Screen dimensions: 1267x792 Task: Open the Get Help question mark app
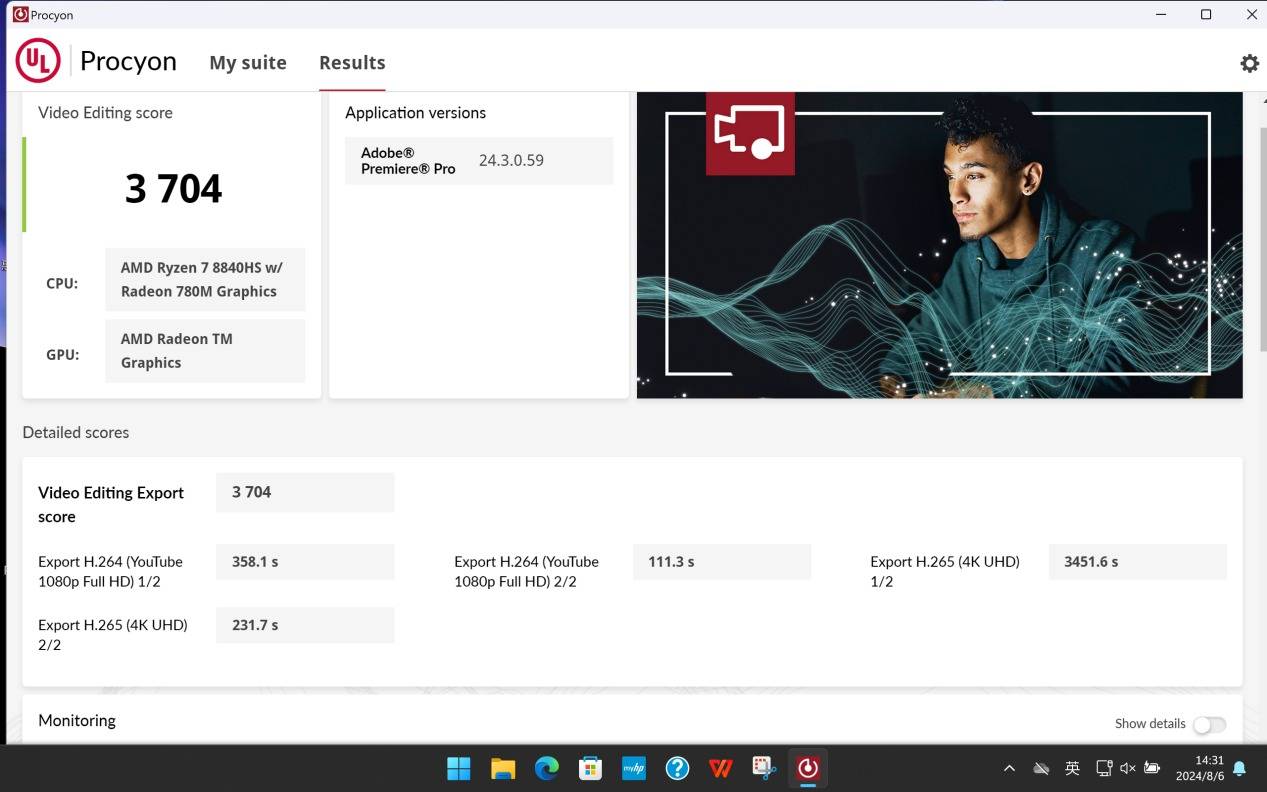tap(677, 768)
